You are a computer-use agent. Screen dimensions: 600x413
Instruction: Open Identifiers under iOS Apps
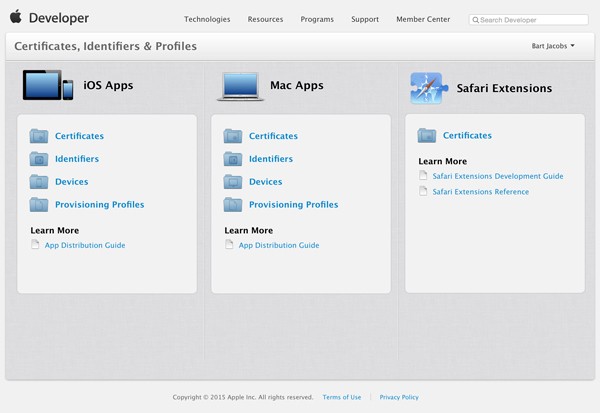click(77, 159)
